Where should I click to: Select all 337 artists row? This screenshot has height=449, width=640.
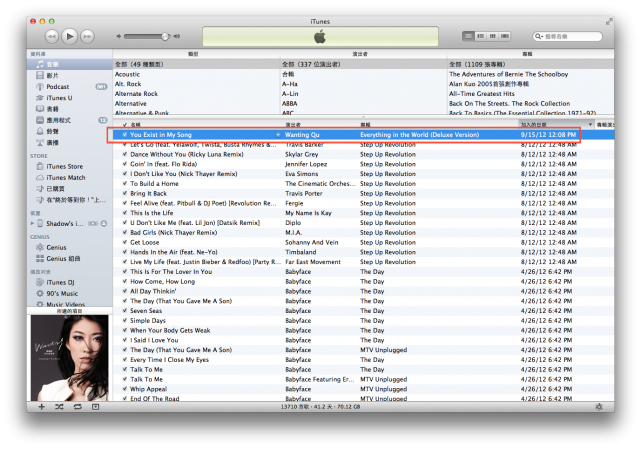tap(363, 64)
